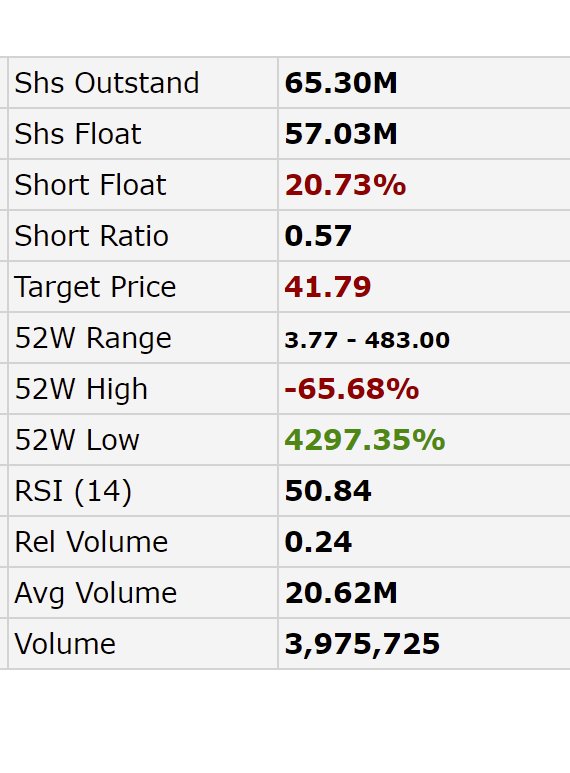The width and height of the screenshot is (570, 773).
Task: Click the Short Float label
Action: [91, 185]
